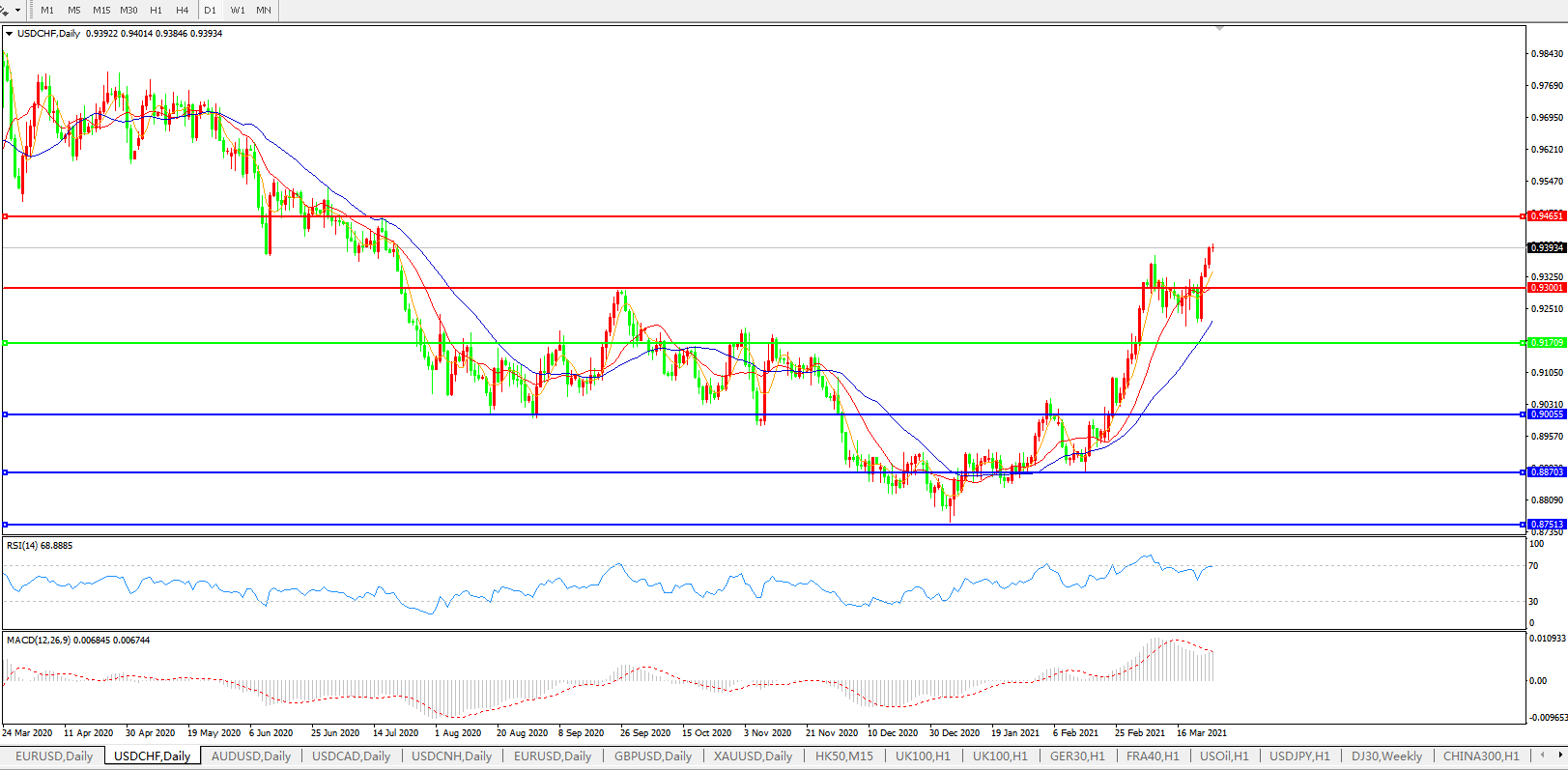This screenshot has height=770, width=1568.
Task: Click the blue 0.87513 price level tag
Action: [x=1546, y=525]
